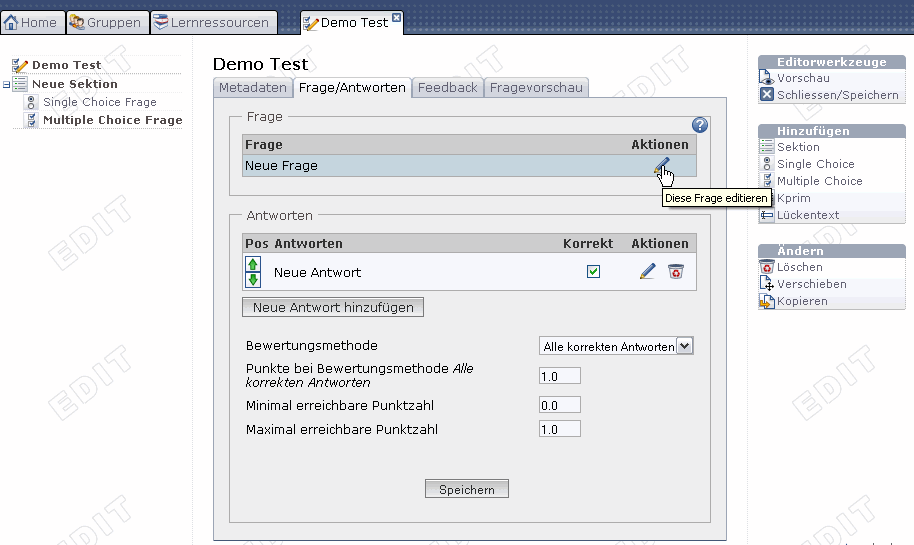Click the Neue Antwort hinzufügen button
Screen dimensions: 914x545
(x=333, y=307)
